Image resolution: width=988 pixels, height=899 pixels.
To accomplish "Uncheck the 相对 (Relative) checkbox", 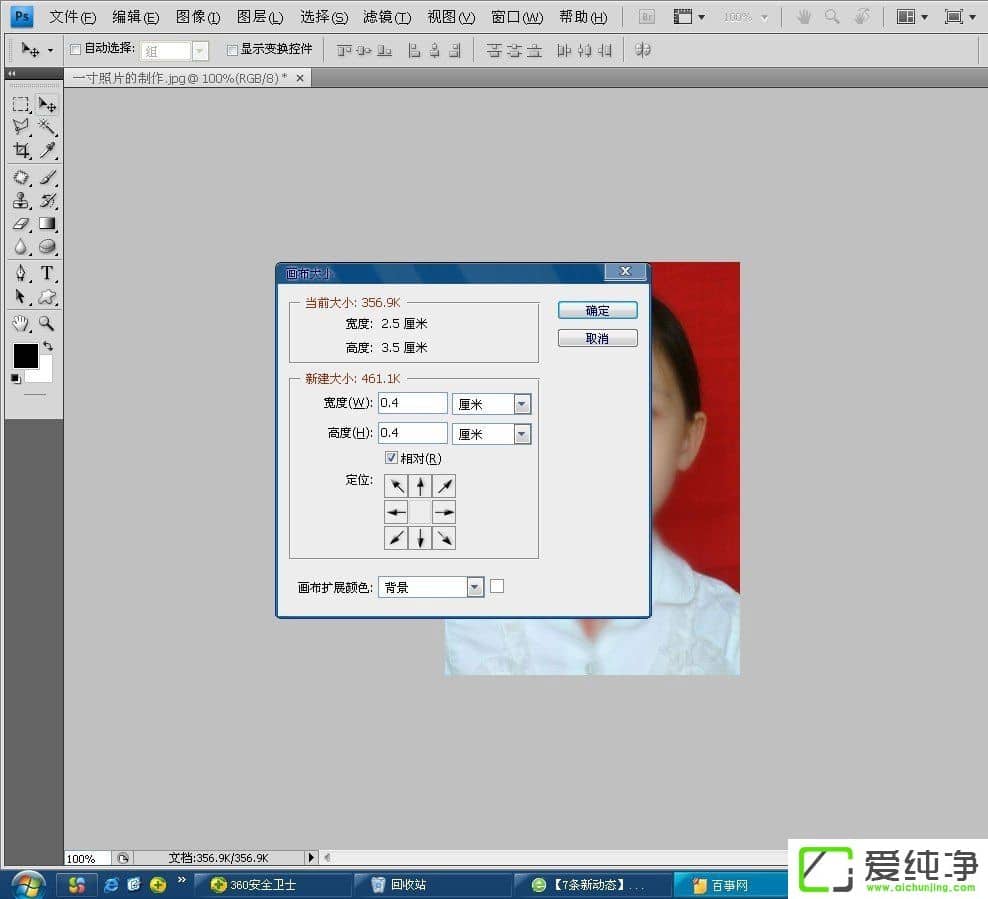I will [x=392, y=458].
